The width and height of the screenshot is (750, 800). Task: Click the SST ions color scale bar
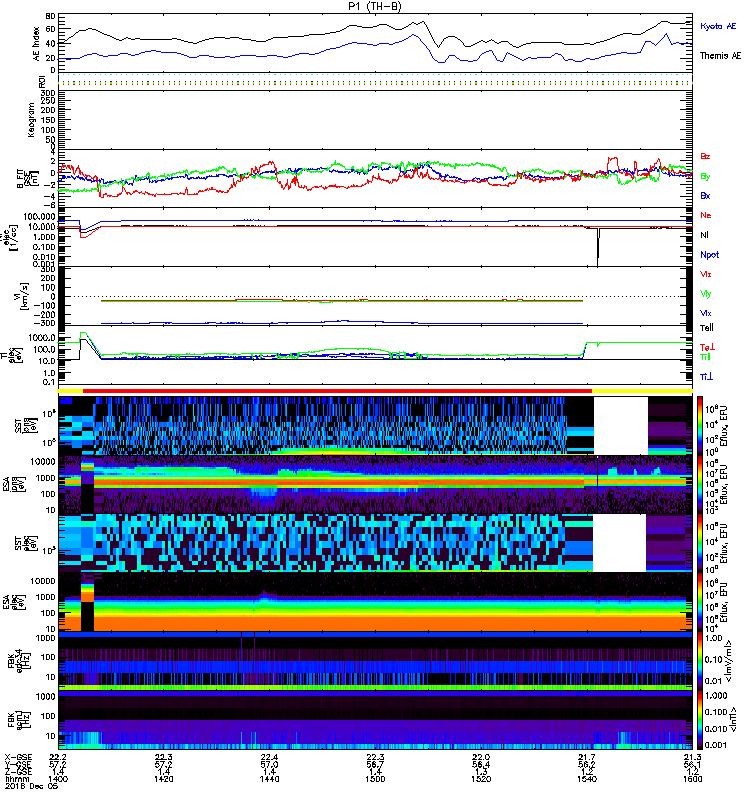pyautogui.click(x=700, y=424)
